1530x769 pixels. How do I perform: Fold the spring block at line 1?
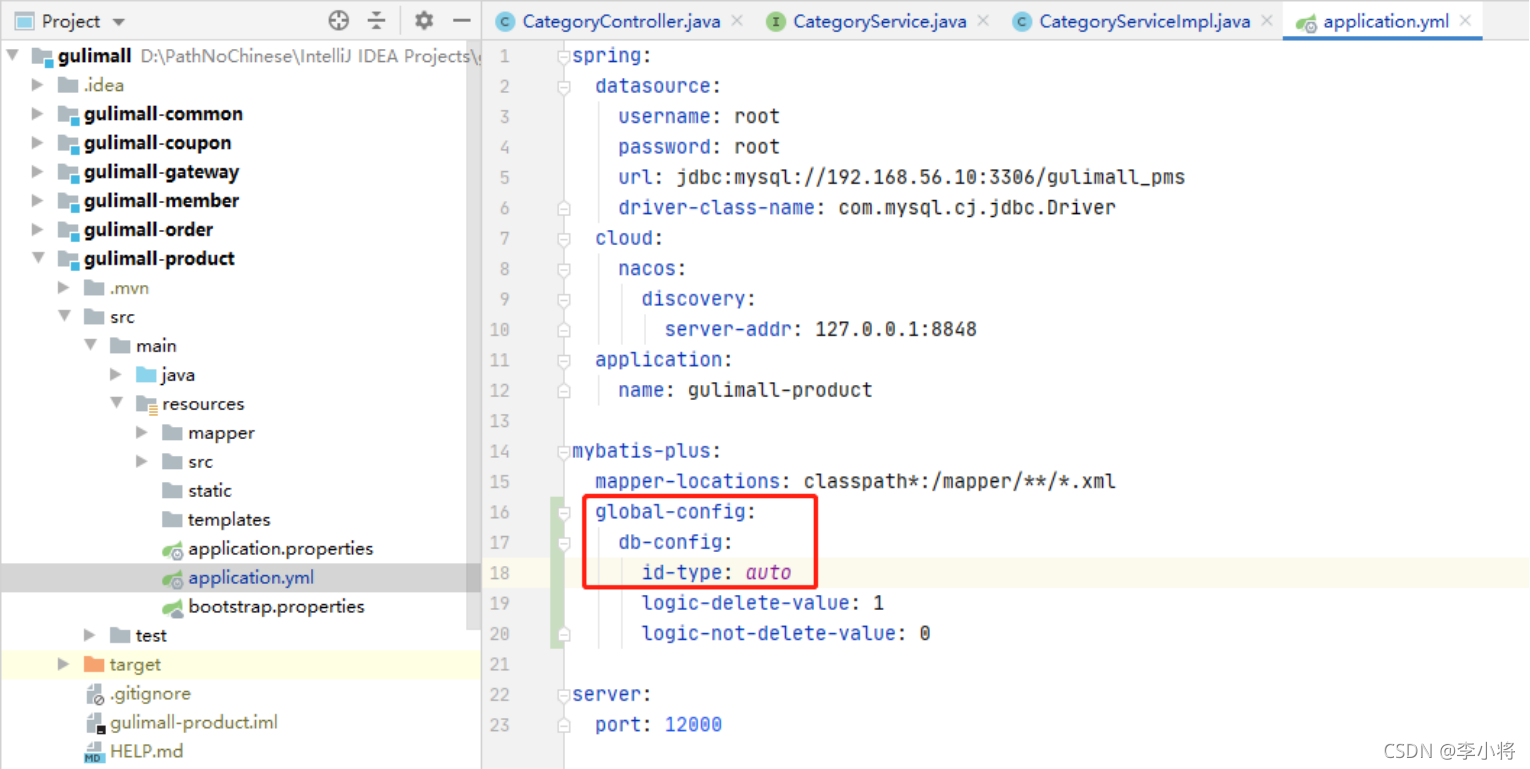(564, 56)
